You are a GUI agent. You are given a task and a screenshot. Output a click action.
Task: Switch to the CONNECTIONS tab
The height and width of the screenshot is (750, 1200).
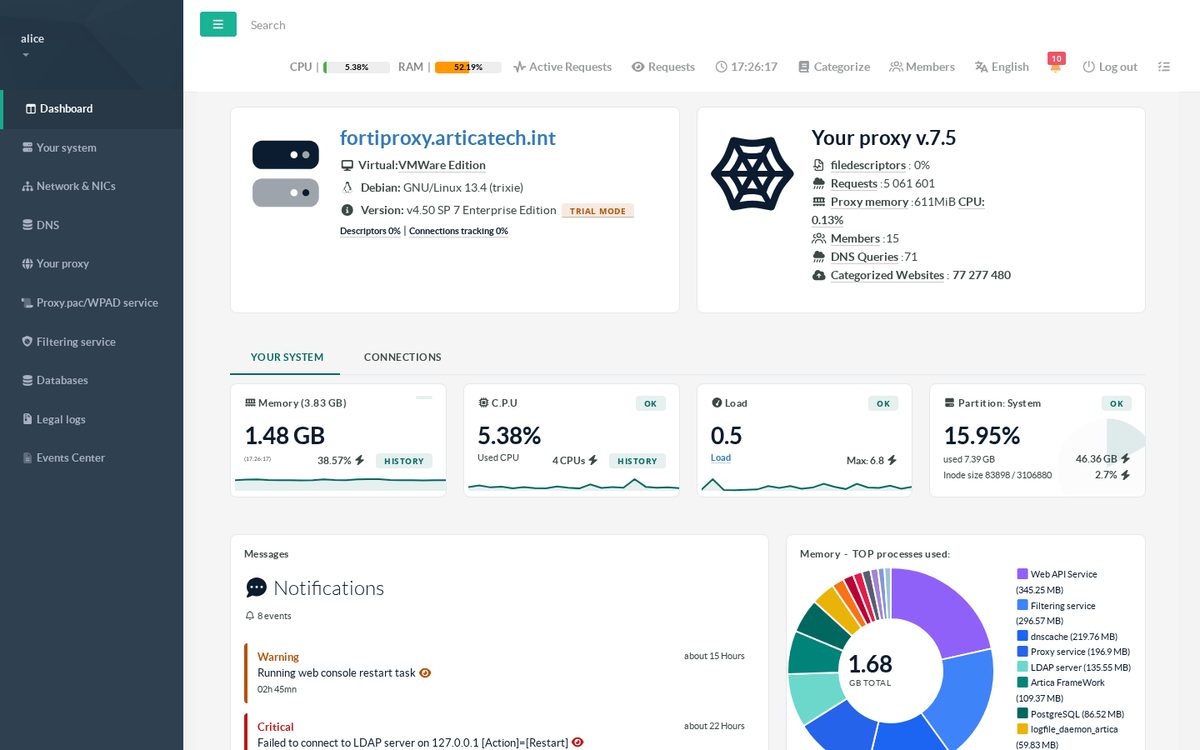[402, 357]
